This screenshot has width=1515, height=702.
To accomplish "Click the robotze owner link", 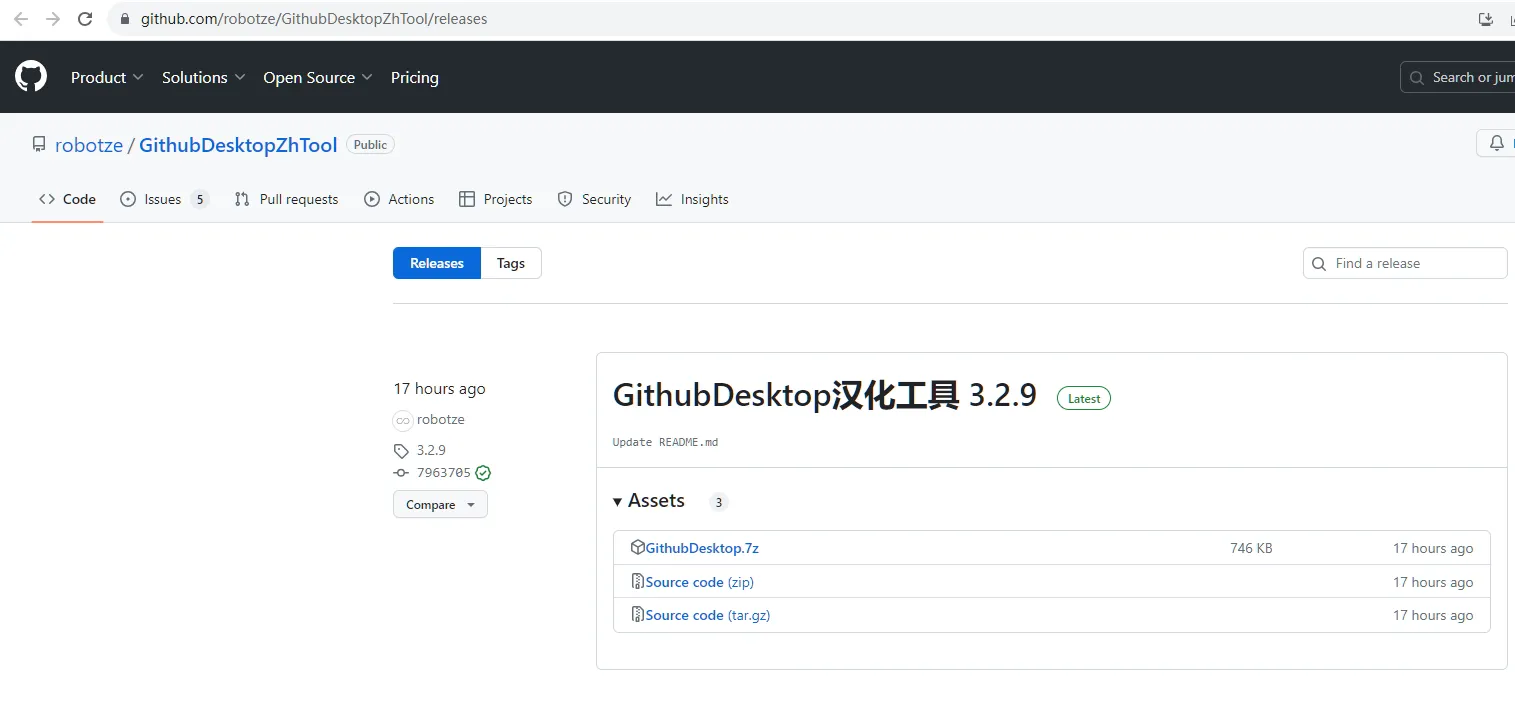I will (89, 145).
